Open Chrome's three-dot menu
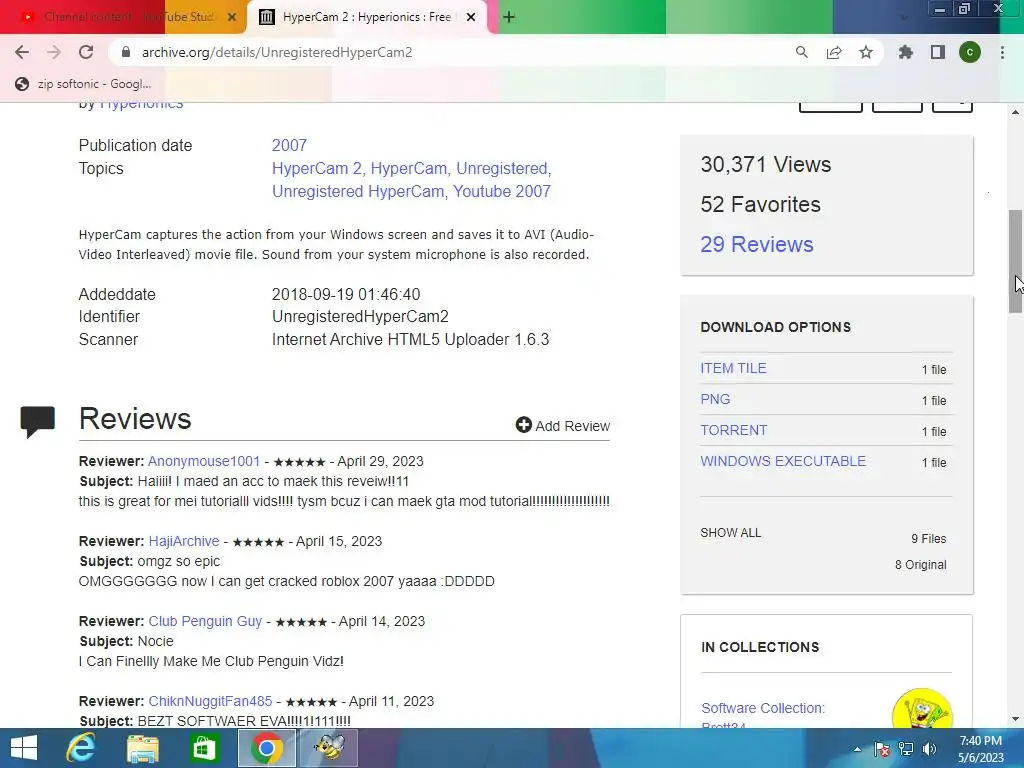Image resolution: width=1024 pixels, height=768 pixels. [1002, 52]
